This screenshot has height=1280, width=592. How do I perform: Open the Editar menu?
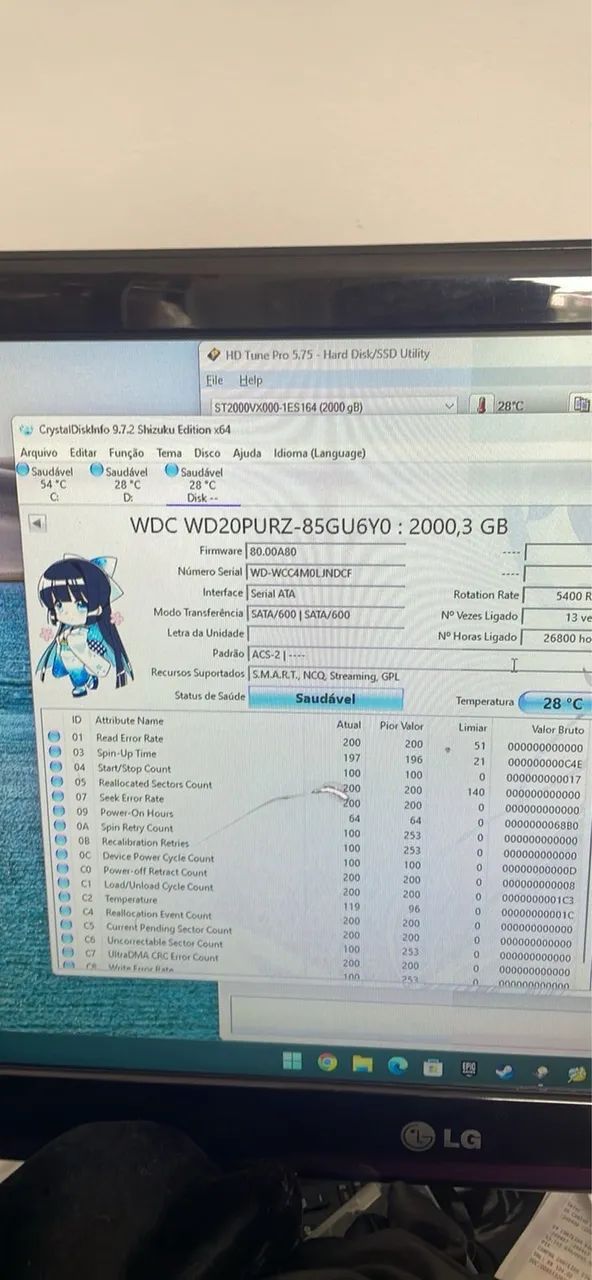coord(83,452)
